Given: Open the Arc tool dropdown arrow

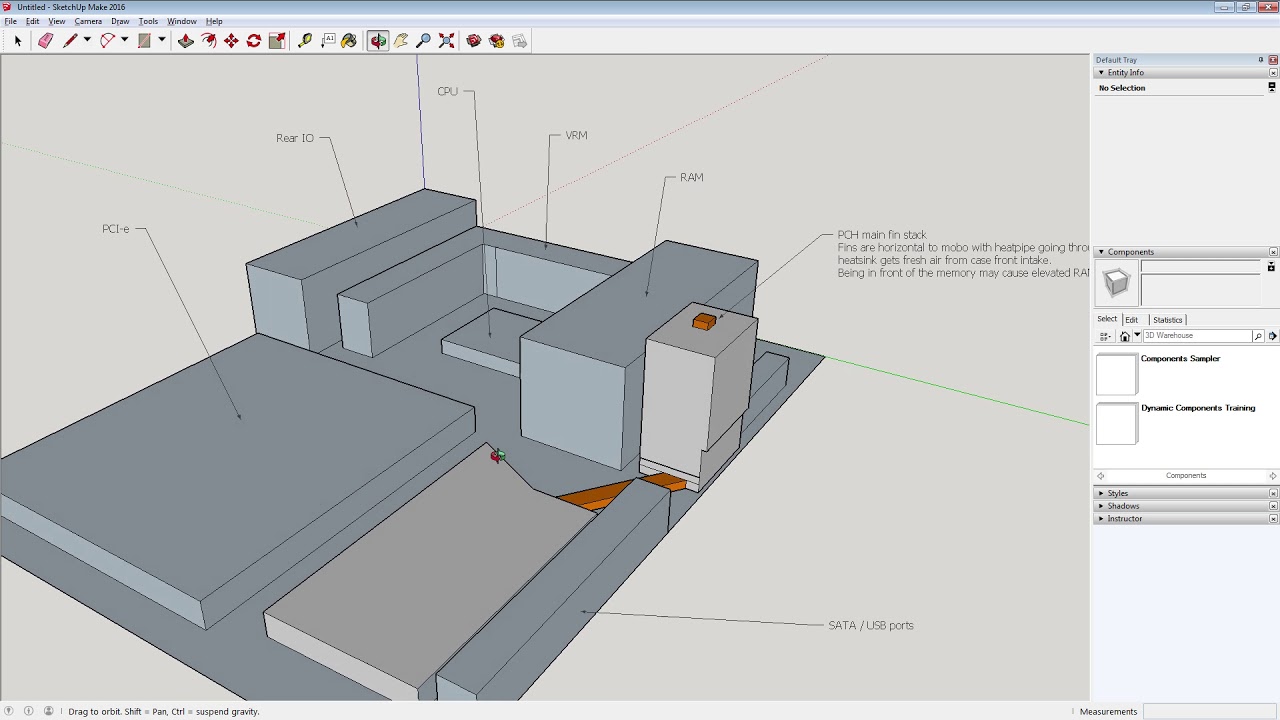Looking at the screenshot, I should point(124,41).
